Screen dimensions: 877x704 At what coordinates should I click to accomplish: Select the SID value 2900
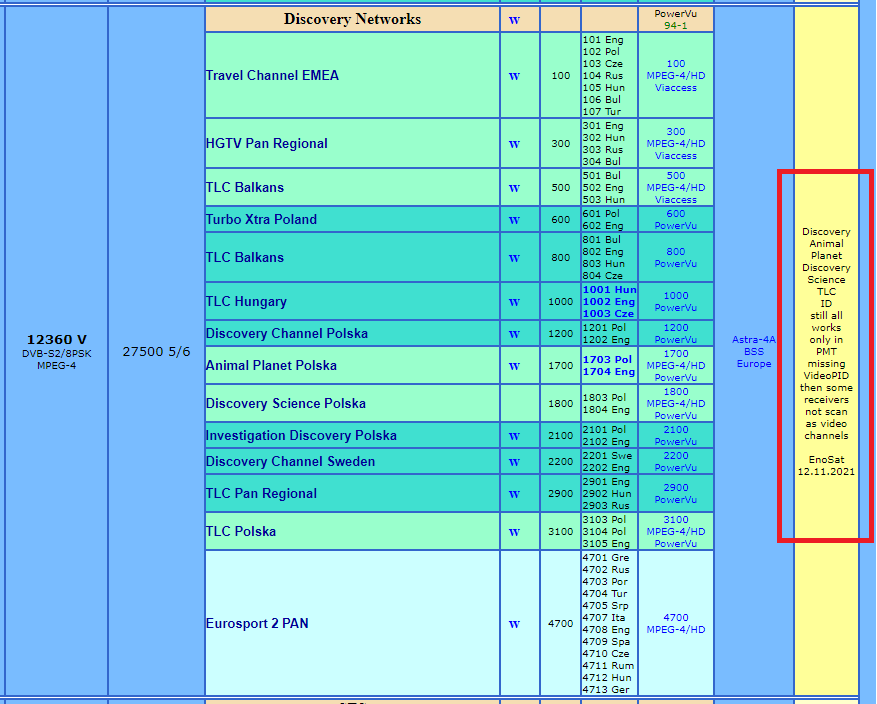[x=560, y=493]
